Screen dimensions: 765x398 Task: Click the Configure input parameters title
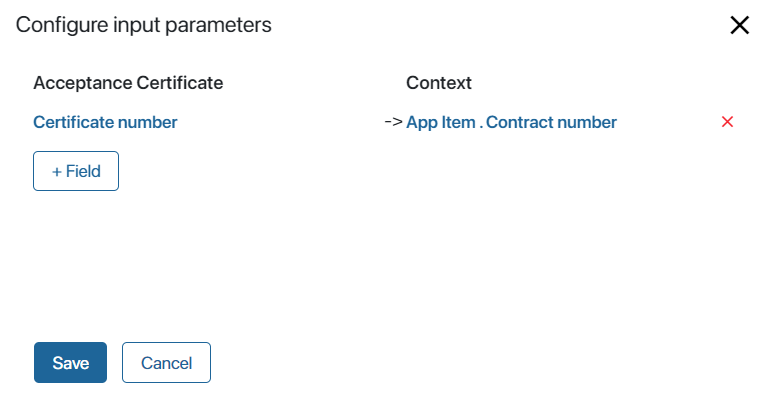[143, 25]
